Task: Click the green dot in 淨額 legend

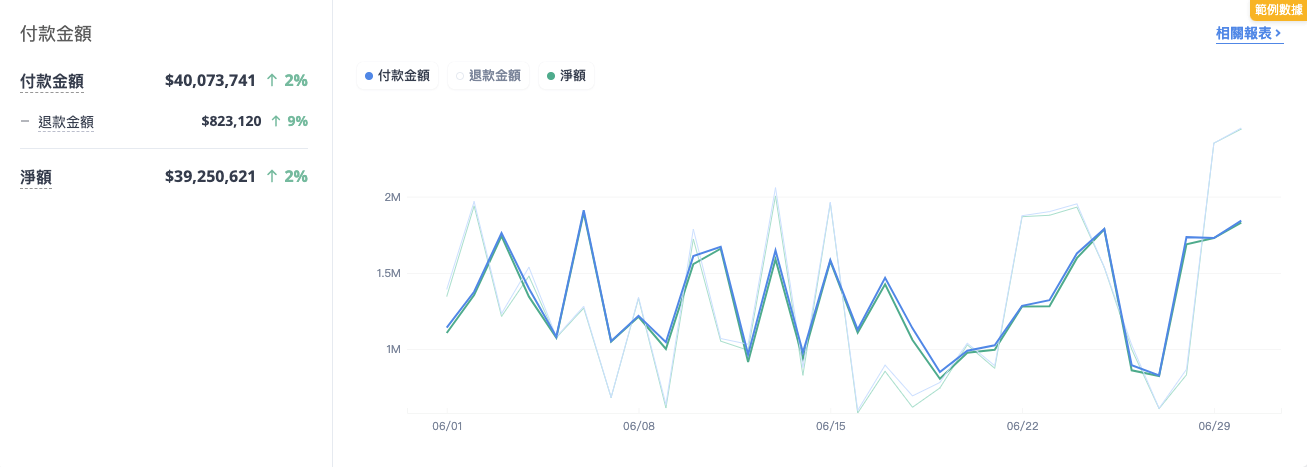Action: [x=550, y=76]
